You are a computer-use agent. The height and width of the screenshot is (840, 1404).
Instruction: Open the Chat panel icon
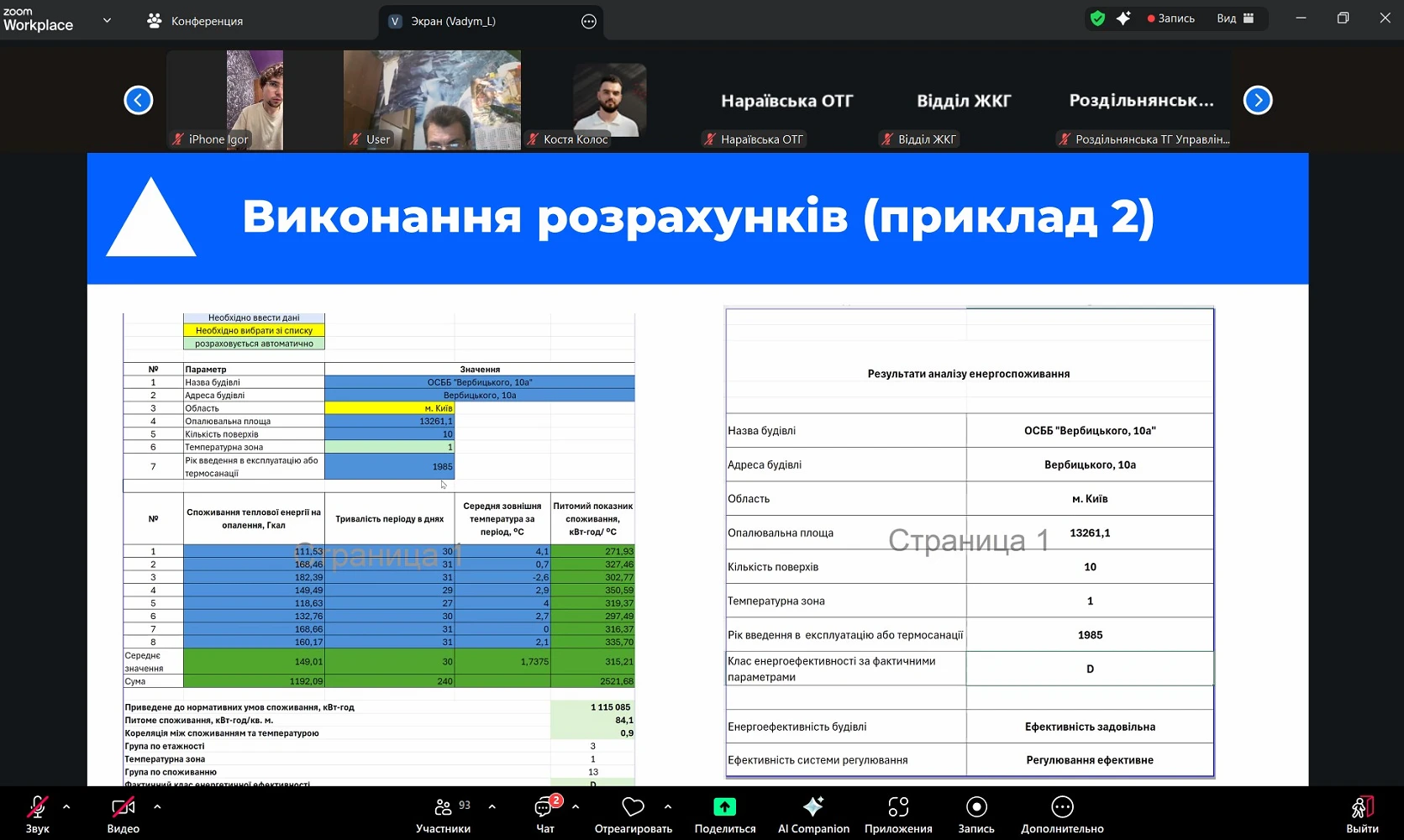click(x=544, y=807)
